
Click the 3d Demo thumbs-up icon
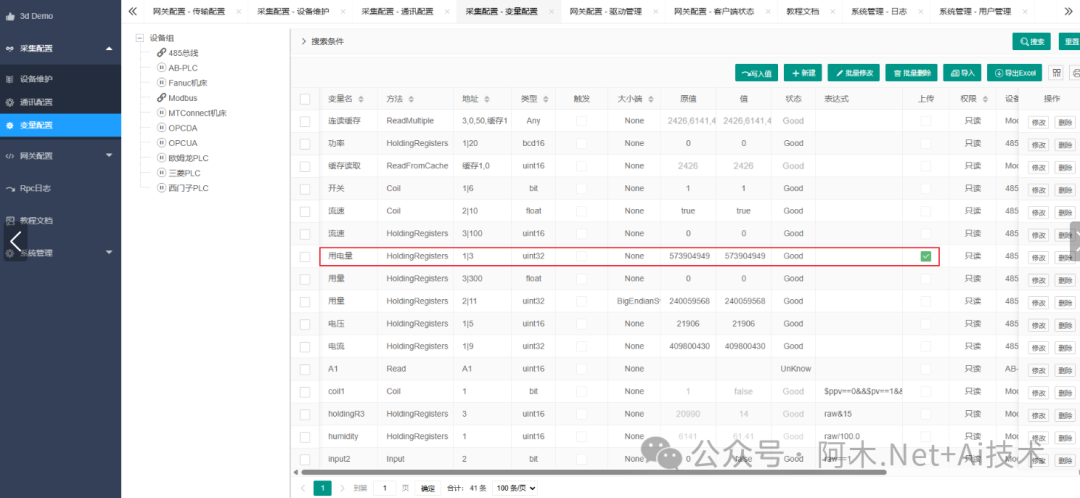point(10,17)
